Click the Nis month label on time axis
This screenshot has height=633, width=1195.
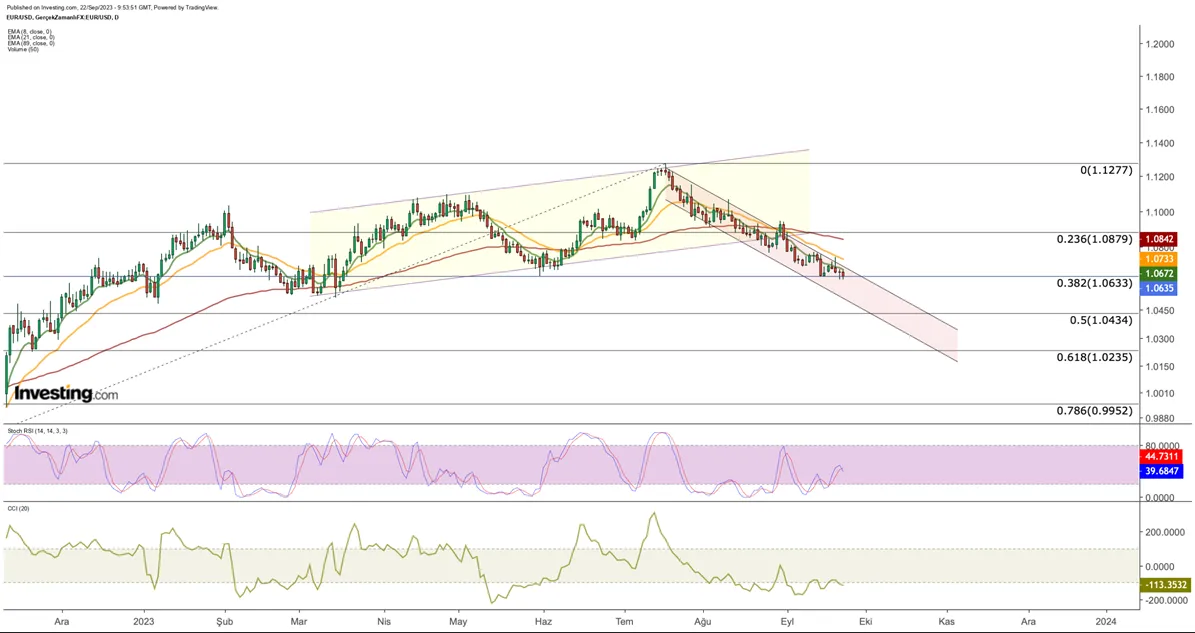[386, 622]
